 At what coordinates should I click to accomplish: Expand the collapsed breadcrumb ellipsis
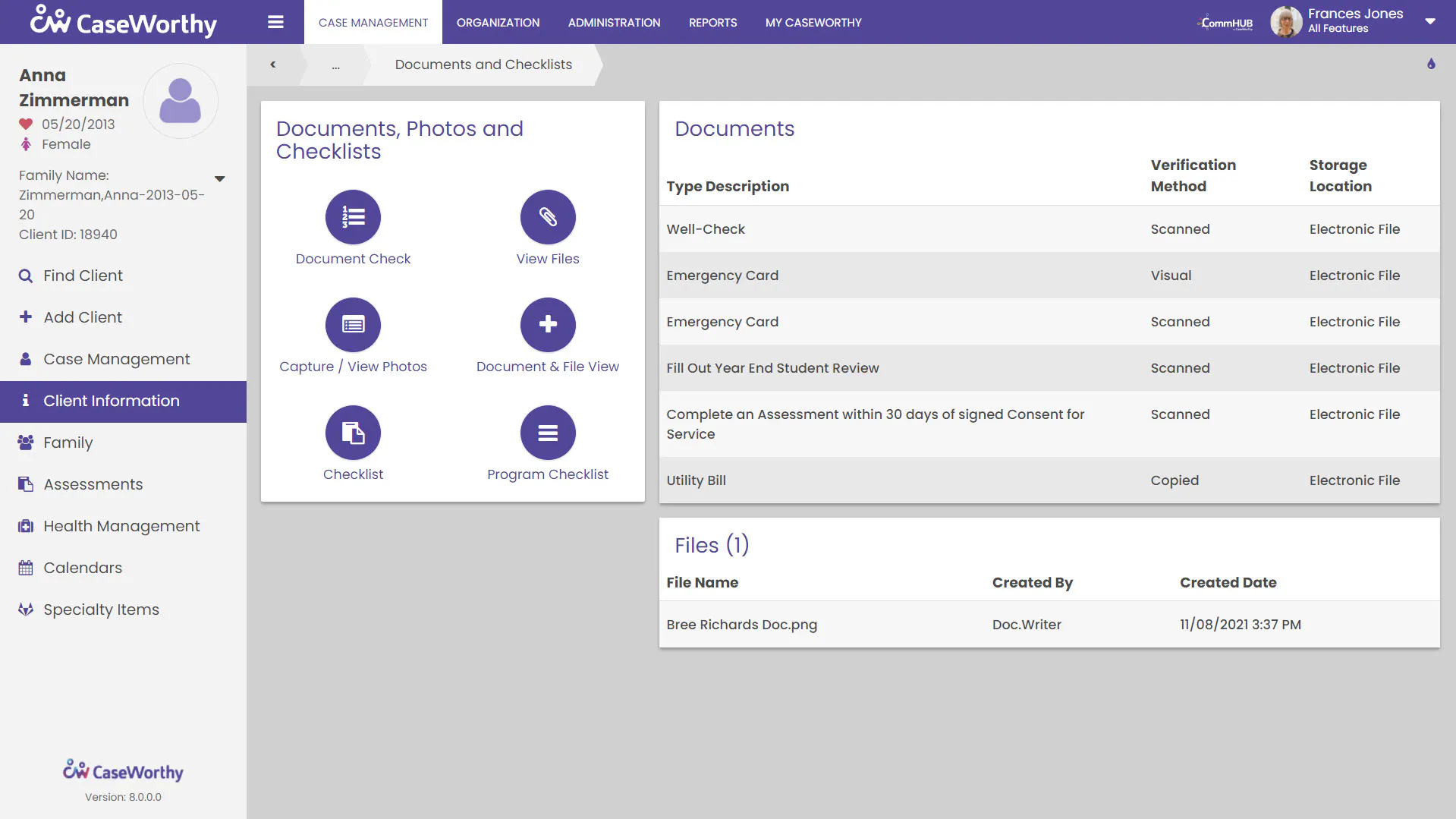335,65
